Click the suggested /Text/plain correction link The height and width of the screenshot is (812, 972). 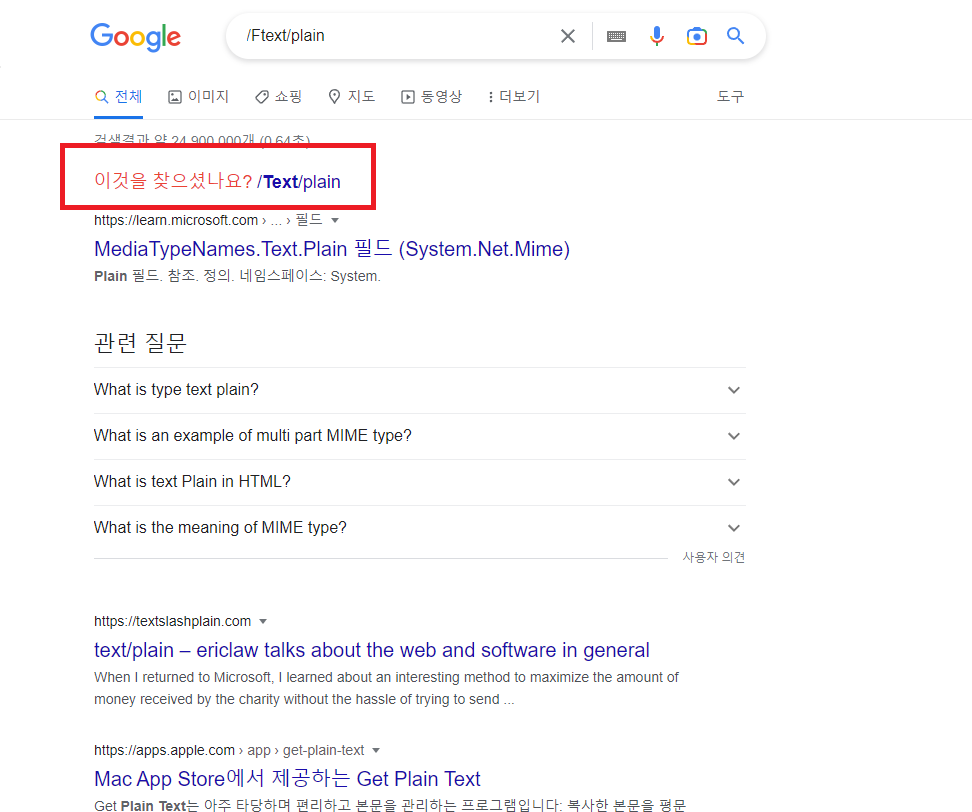(299, 182)
